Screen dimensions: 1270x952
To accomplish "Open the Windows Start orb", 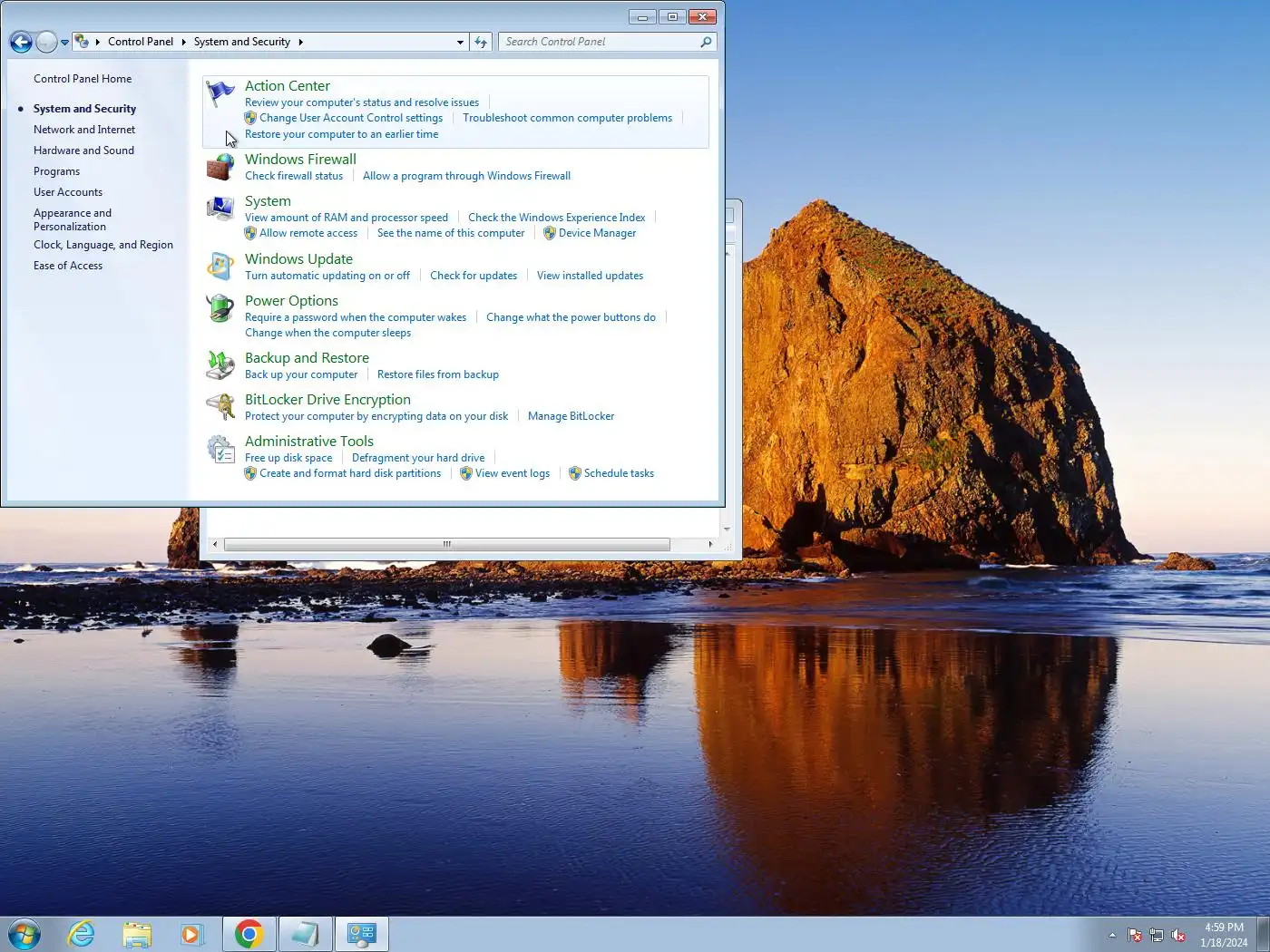I will point(24,933).
